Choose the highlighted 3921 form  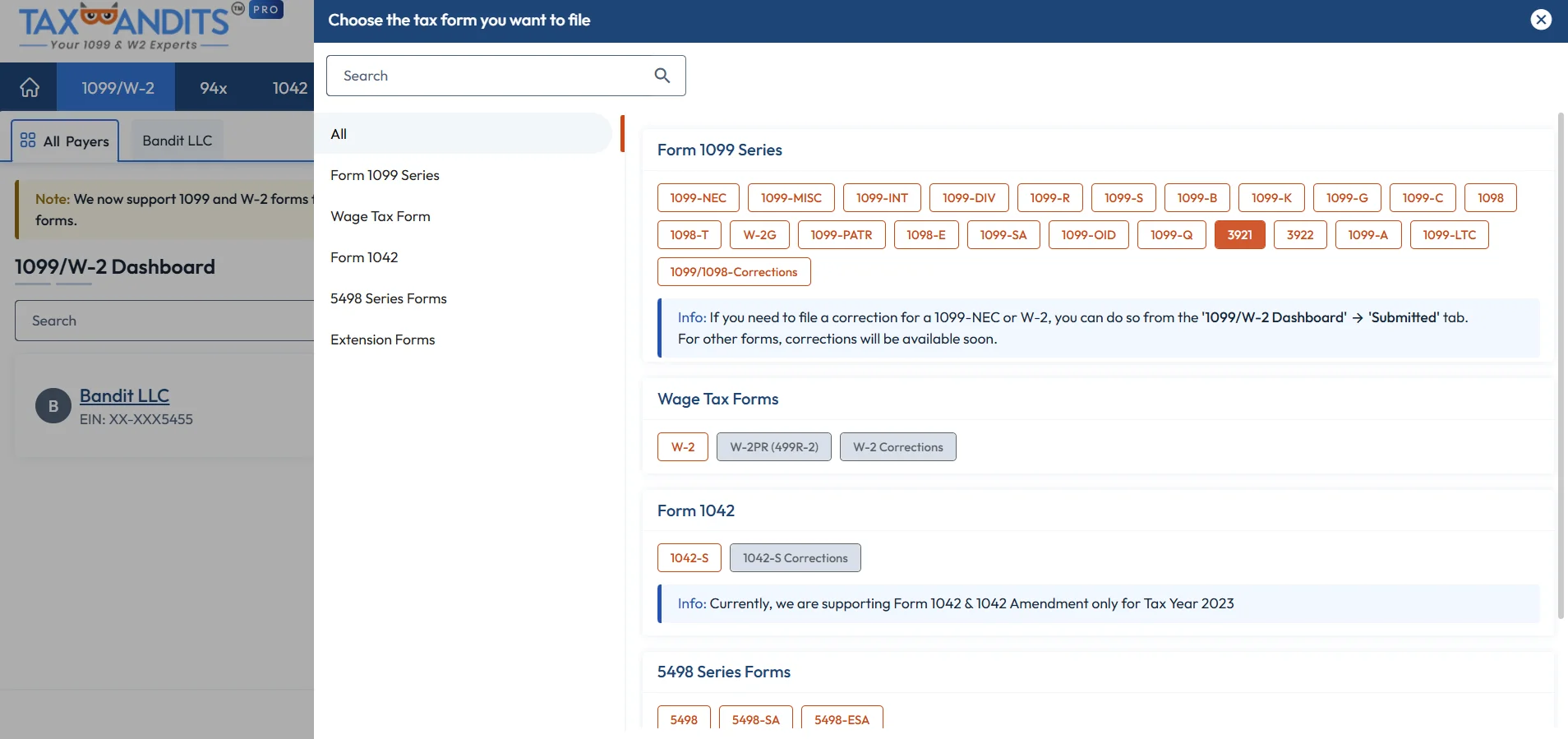(x=1240, y=235)
